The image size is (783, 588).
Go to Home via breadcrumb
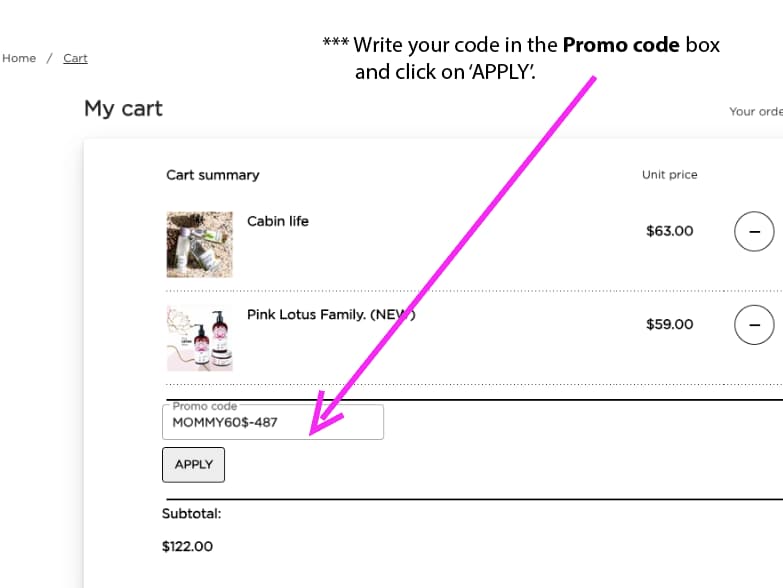(19, 58)
